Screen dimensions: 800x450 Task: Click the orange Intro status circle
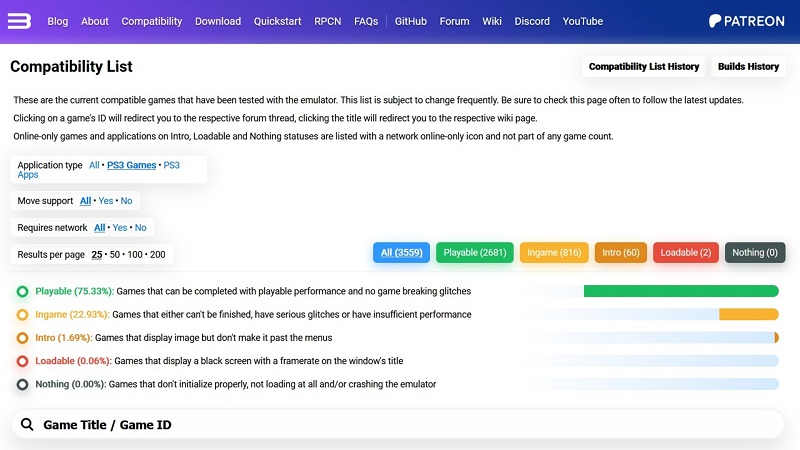tap(22, 338)
